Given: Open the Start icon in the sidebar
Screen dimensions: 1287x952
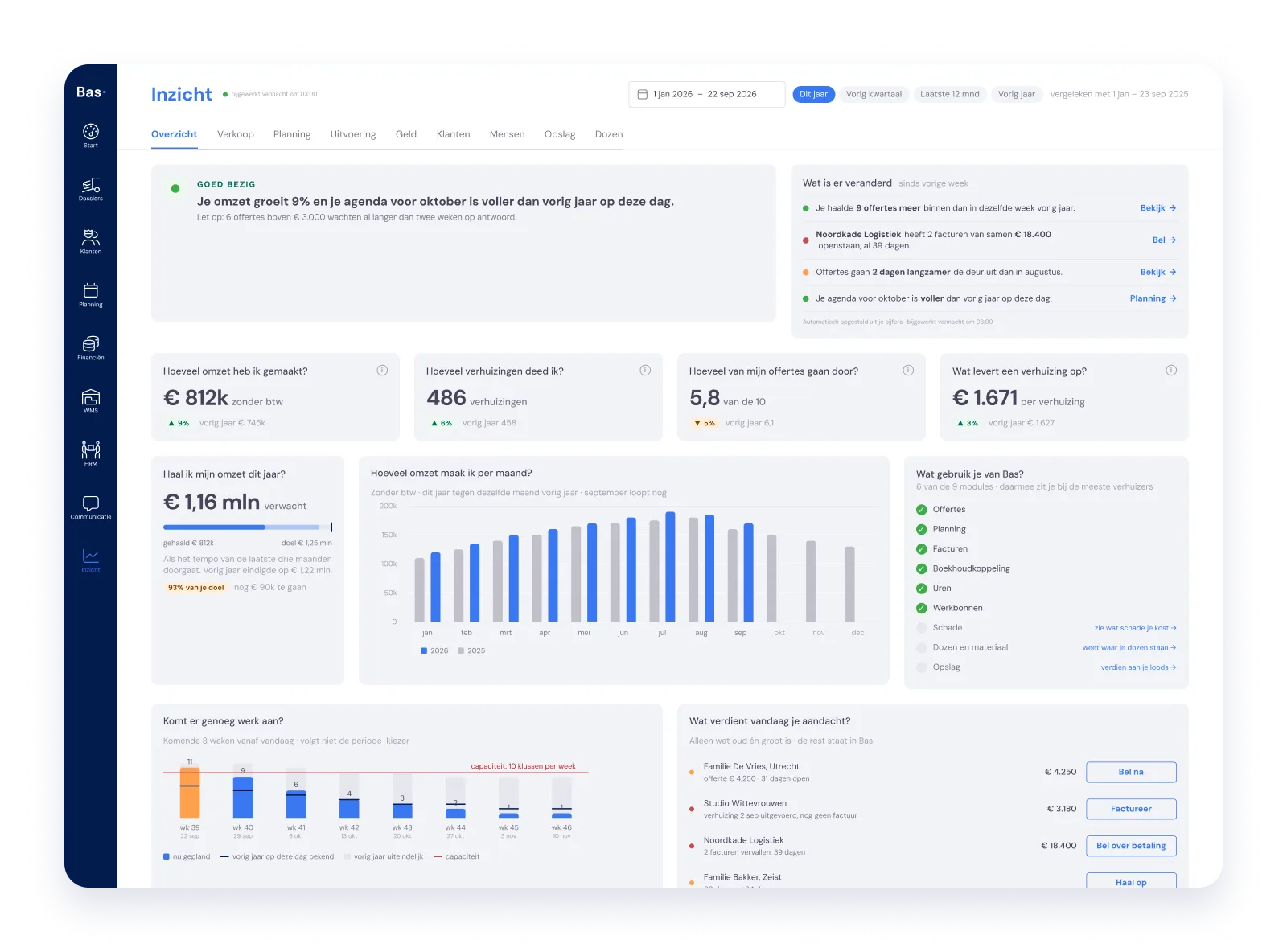Looking at the screenshot, I should pos(91,134).
